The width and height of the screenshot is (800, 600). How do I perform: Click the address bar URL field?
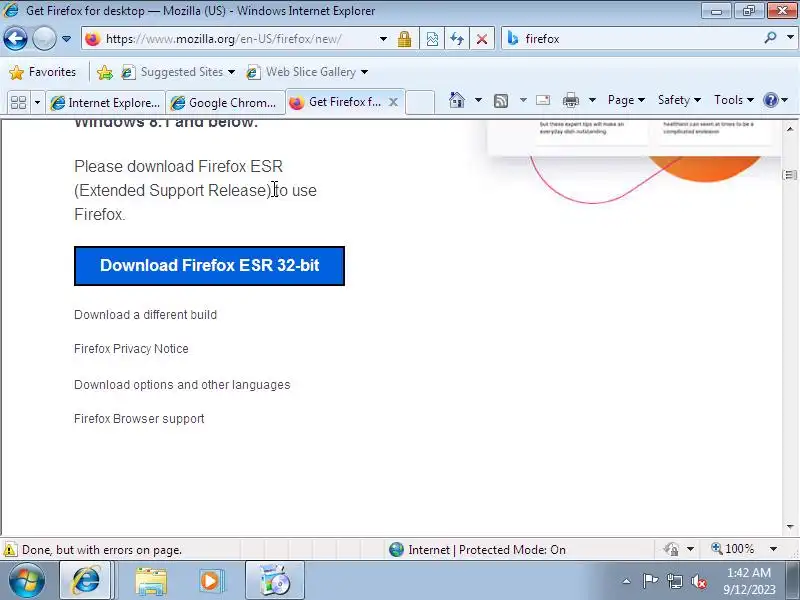tap(232, 39)
